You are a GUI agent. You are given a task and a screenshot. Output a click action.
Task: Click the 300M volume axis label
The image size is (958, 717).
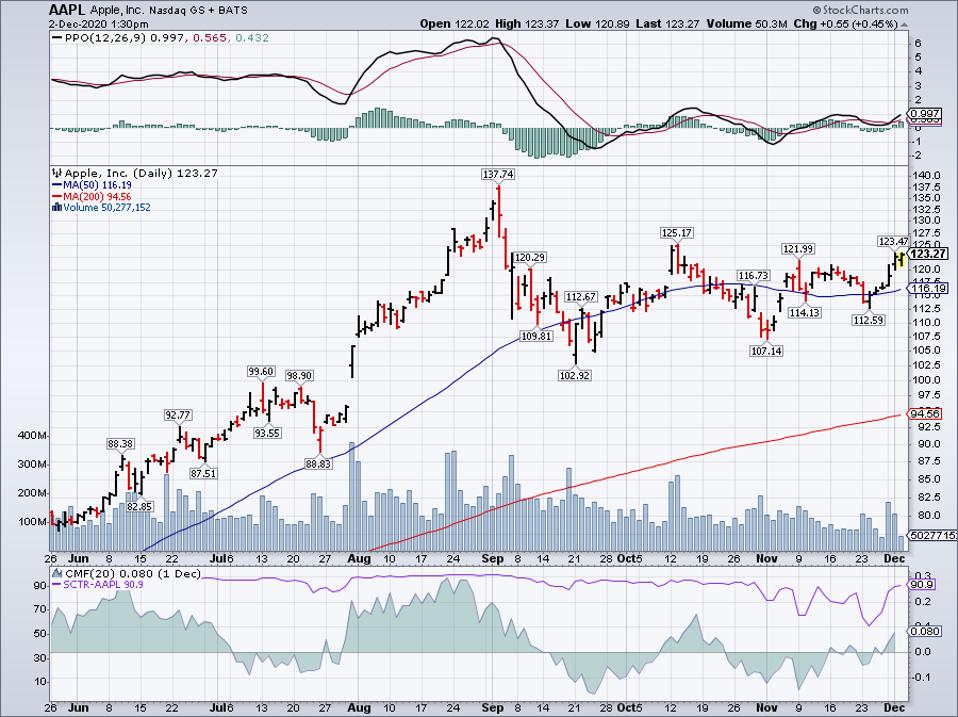(x=34, y=464)
